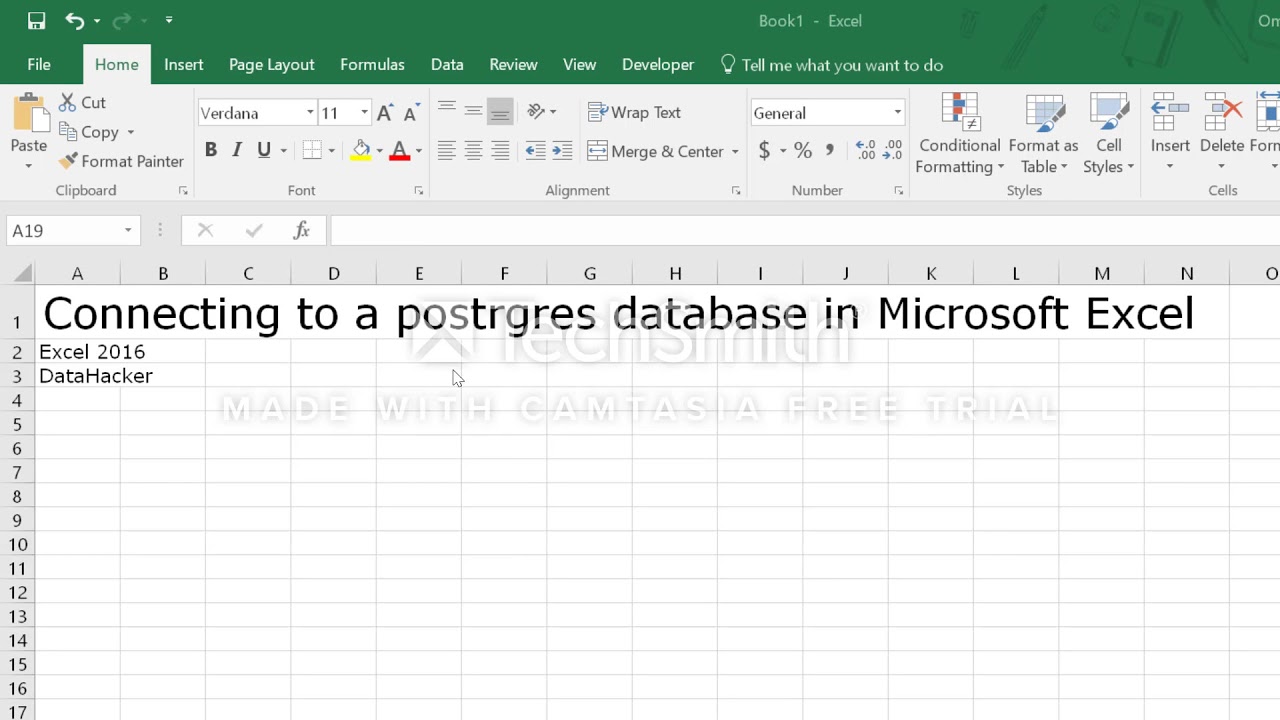Viewport: 1280px width, 720px height.
Task: Open Number format dialog launcher
Action: pyautogui.click(x=898, y=190)
